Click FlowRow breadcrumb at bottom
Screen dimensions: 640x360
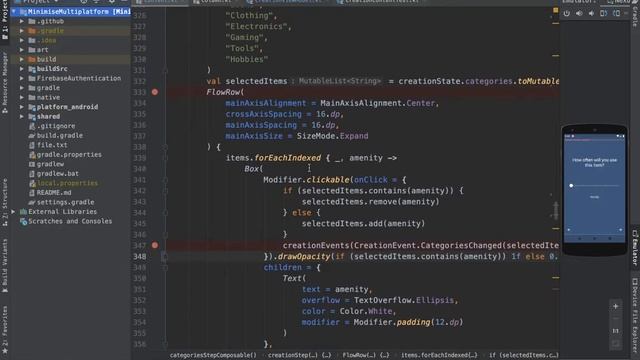click(x=366, y=355)
